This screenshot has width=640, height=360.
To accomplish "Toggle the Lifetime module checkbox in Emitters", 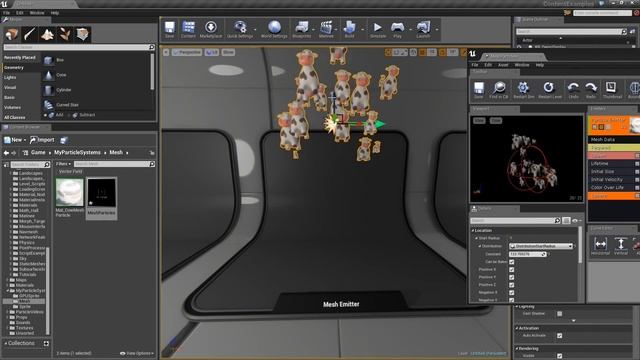I will tap(637, 164).
